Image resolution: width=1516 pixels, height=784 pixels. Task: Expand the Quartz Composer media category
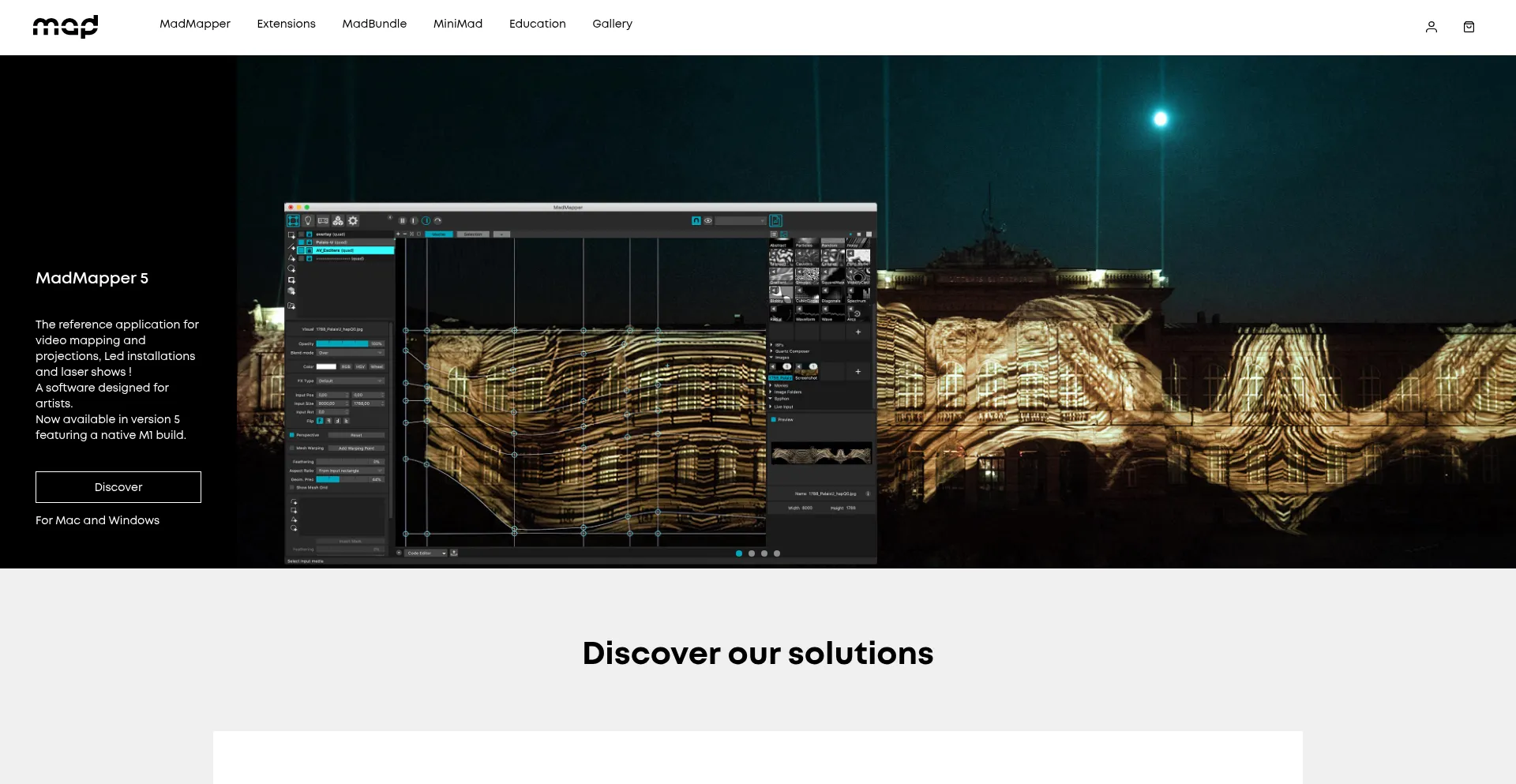tap(772, 351)
